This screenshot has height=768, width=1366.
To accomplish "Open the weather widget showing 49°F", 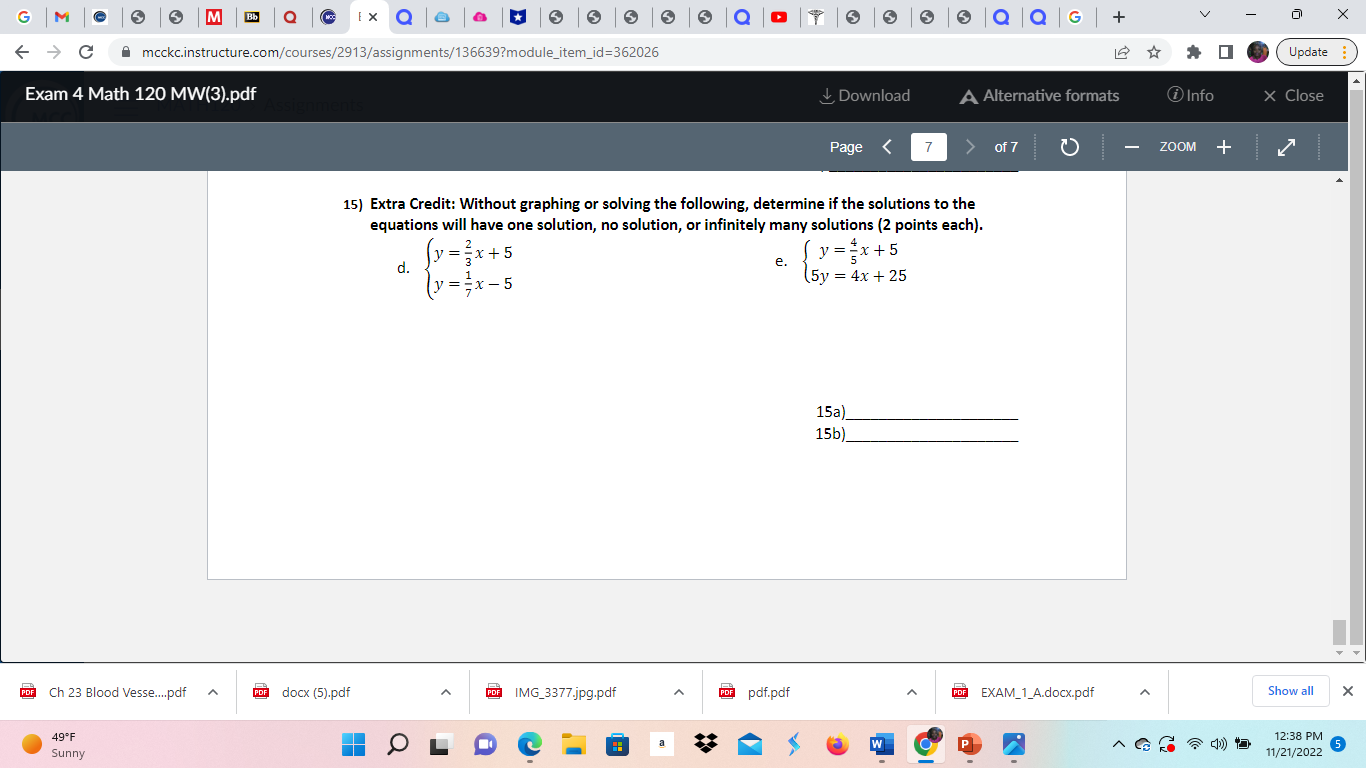I will pyautogui.click(x=55, y=745).
